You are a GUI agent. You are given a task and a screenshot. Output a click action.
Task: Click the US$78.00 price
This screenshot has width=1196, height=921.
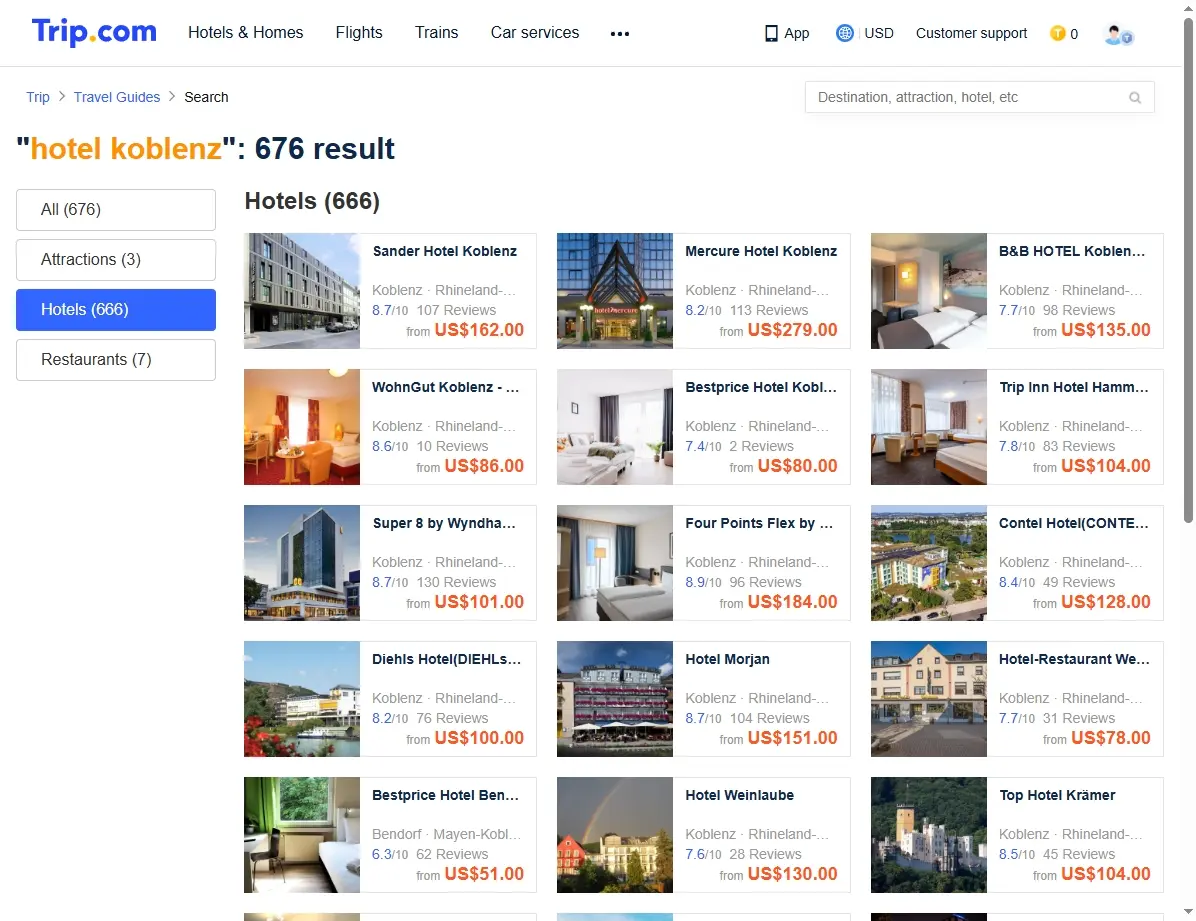1111,738
